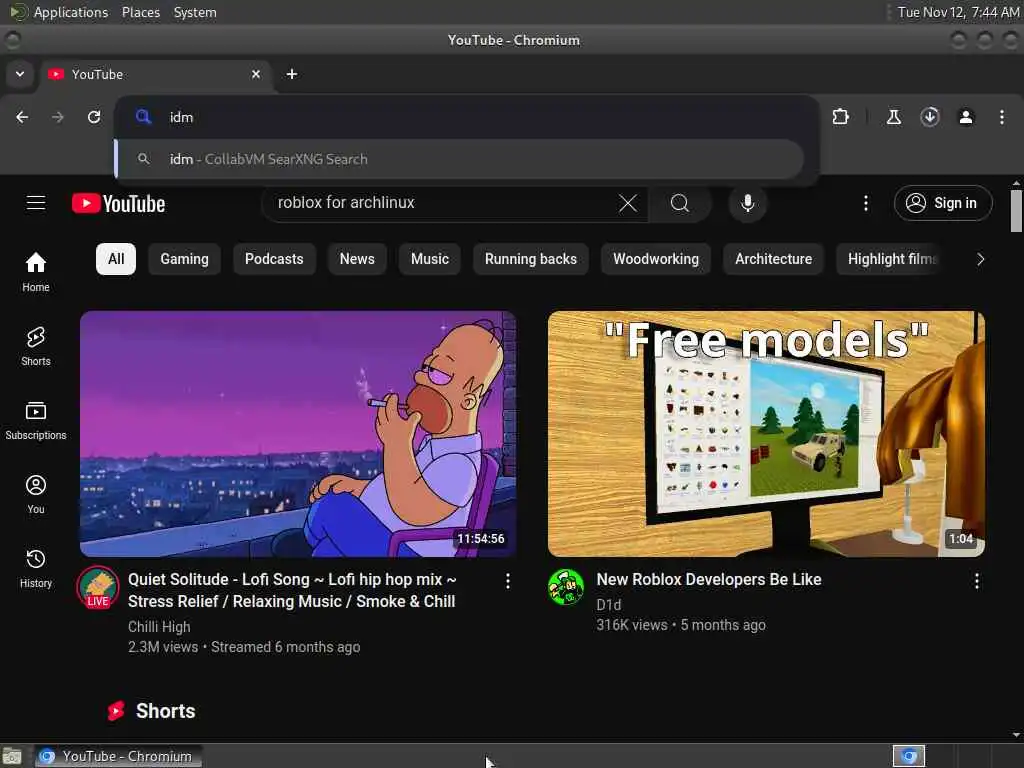Clear the YouTube search box text
The image size is (1024, 768).
(x=628, y=203)
